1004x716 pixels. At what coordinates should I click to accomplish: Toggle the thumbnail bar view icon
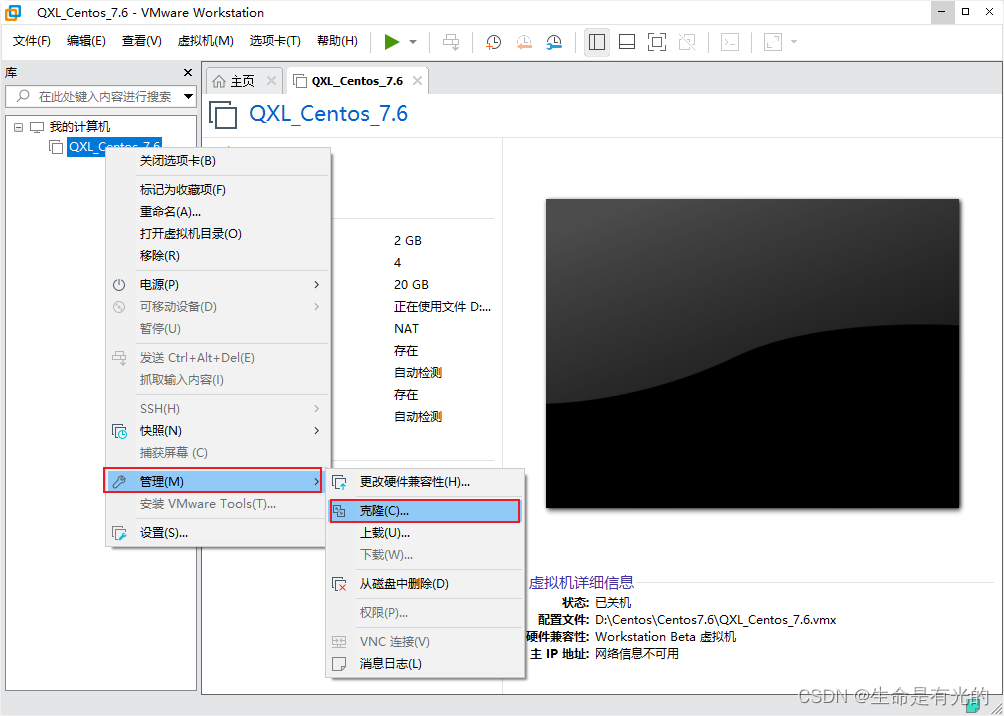pyautogui.click(x=627, y=42)
